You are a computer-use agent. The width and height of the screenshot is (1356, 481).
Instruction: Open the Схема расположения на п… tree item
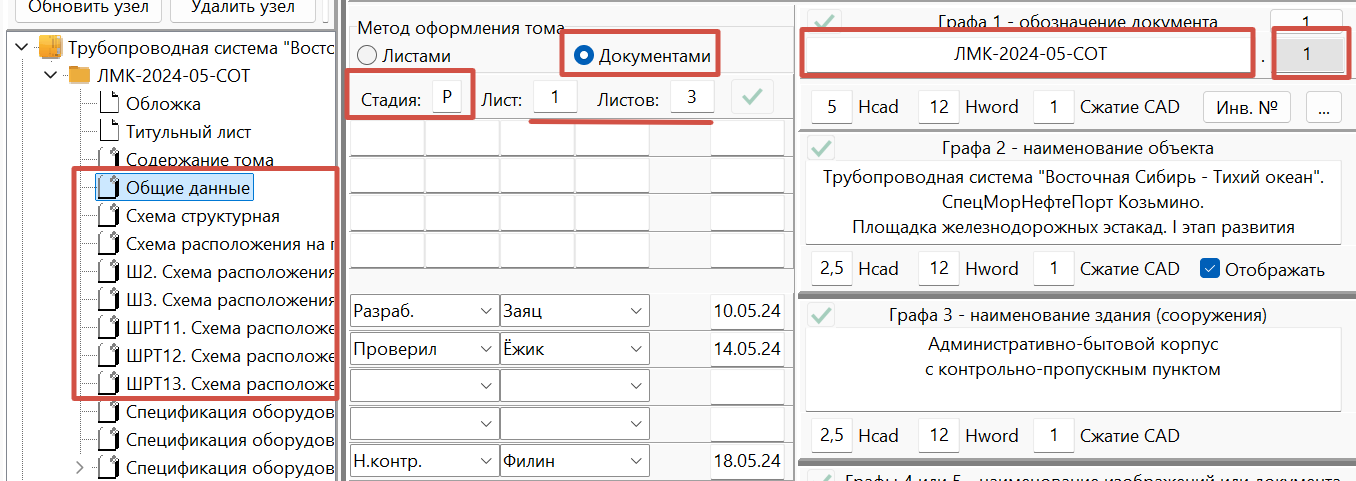point(230,244)
